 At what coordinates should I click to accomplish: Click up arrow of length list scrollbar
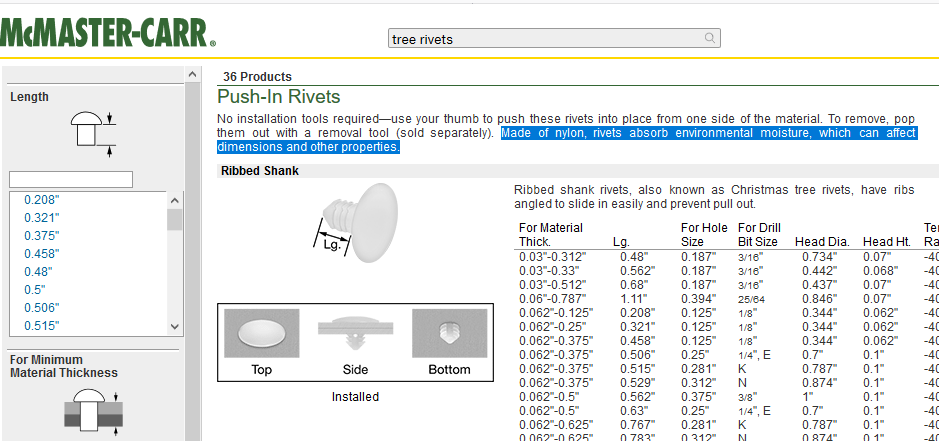175,201
